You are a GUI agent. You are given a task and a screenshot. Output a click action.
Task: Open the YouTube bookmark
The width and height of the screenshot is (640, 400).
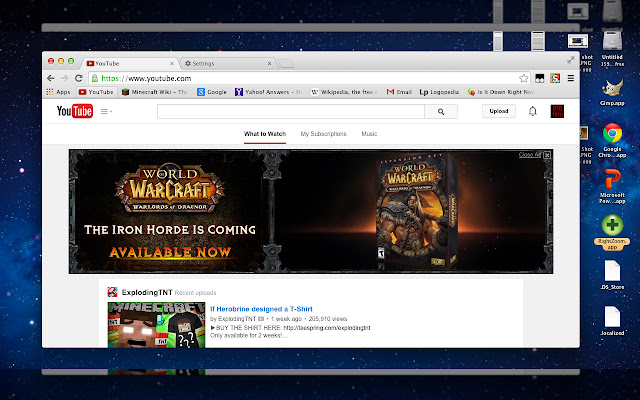(x=96, y=92)
